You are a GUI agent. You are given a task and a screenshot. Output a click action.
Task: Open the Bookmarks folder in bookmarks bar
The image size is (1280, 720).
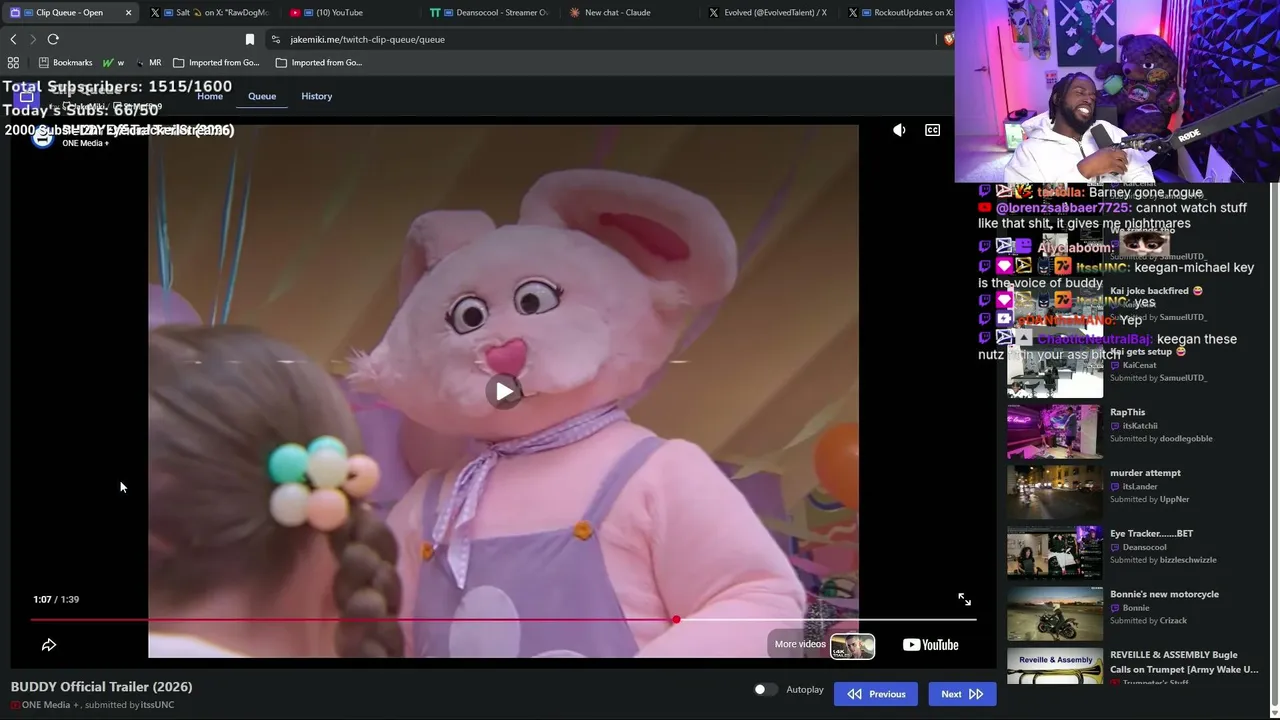point(65,62)
